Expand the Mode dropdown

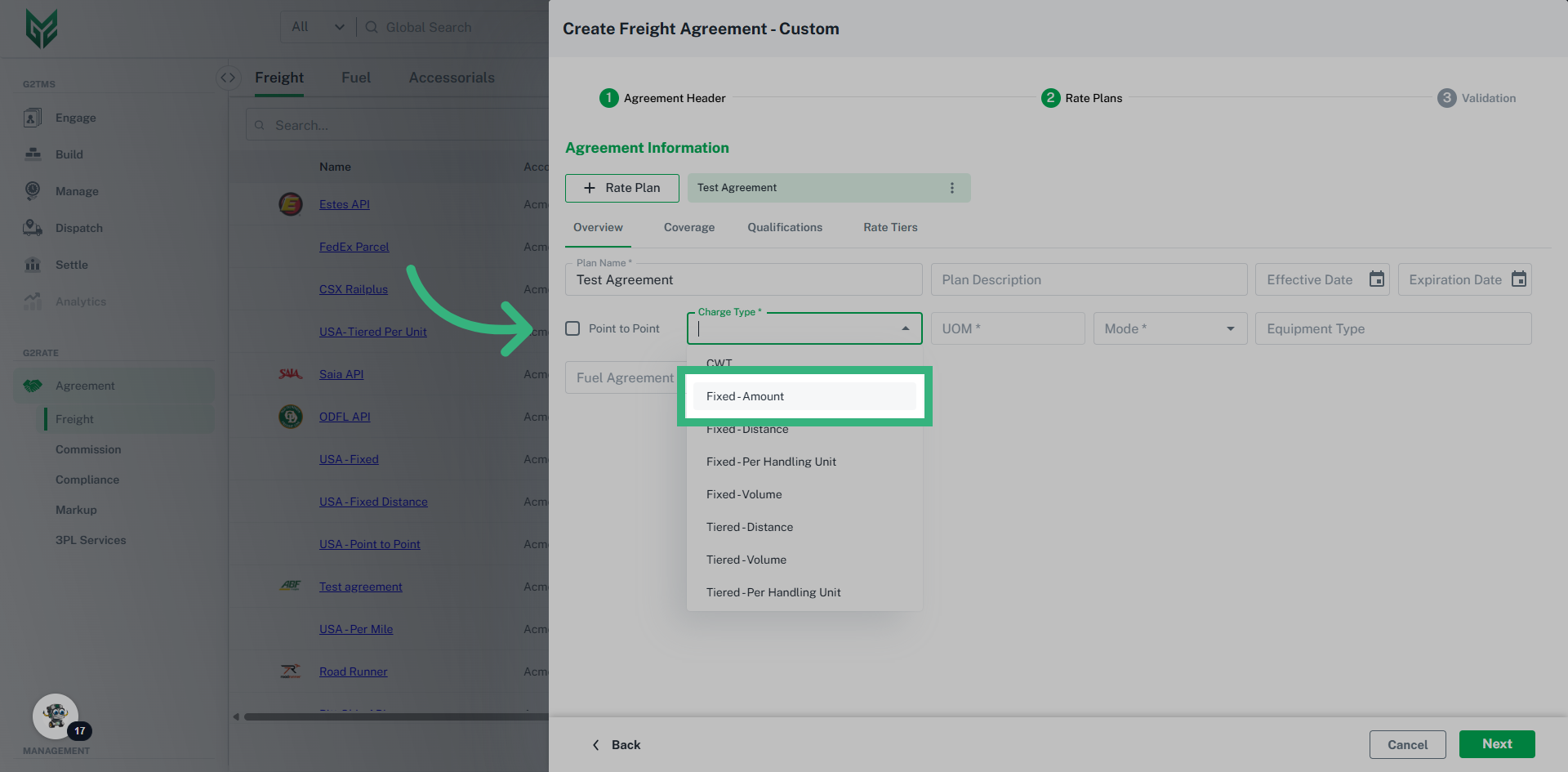[1230, 328]
